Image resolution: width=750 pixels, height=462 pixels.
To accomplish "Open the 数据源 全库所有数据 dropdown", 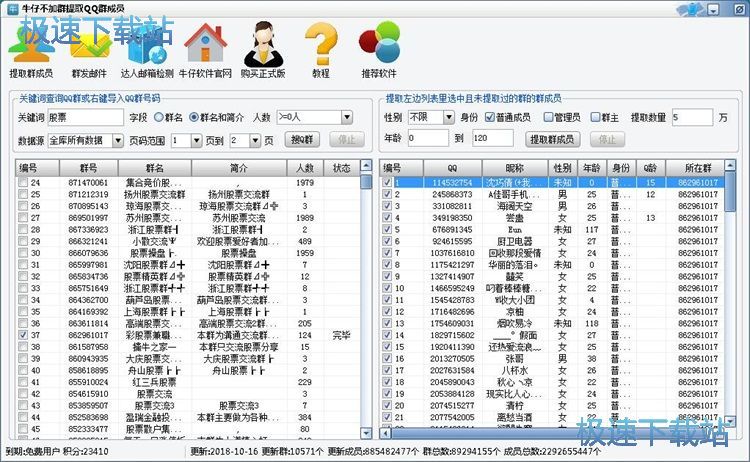I will point(118,141).
